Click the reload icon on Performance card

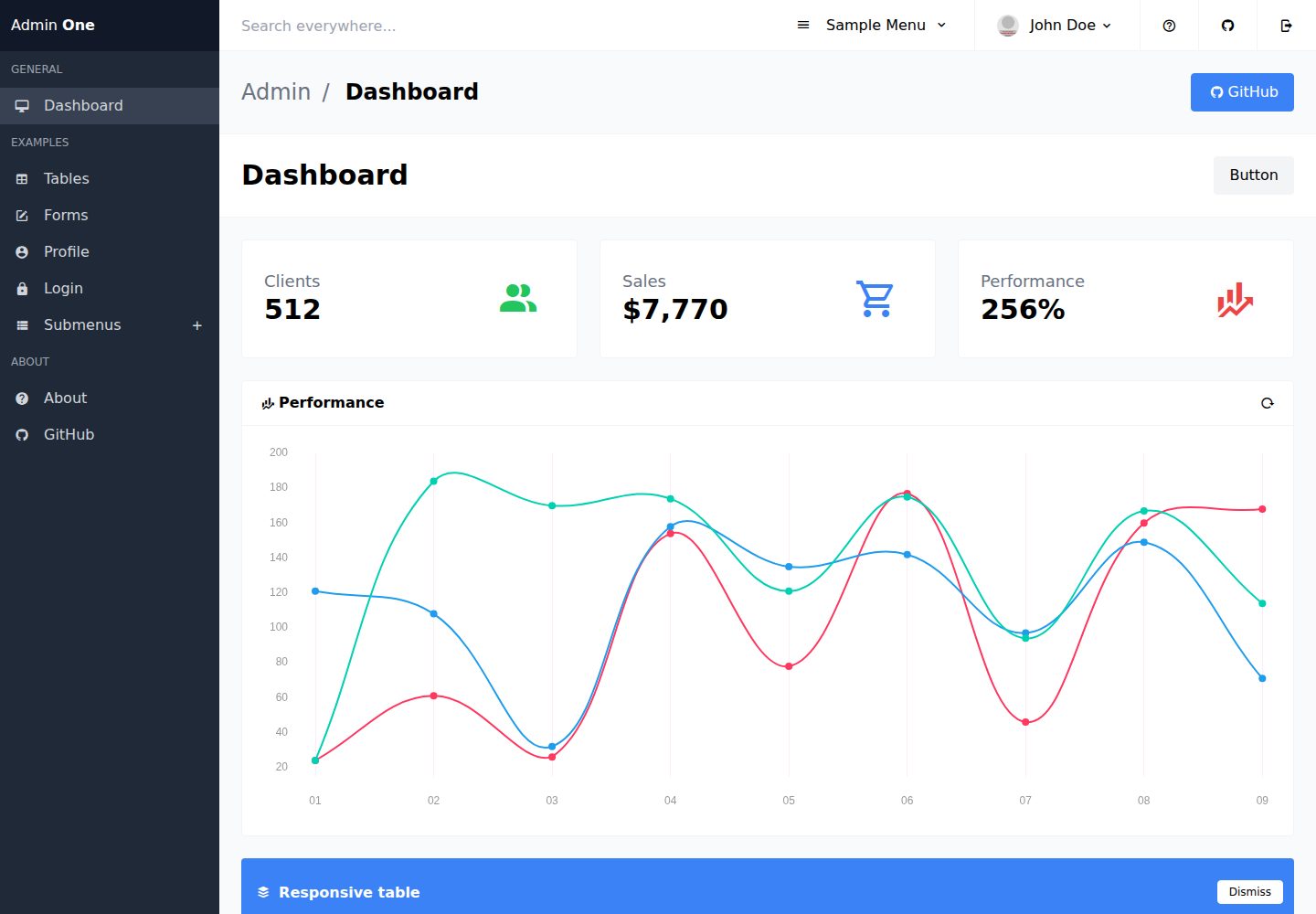[x=1267, y=403]
